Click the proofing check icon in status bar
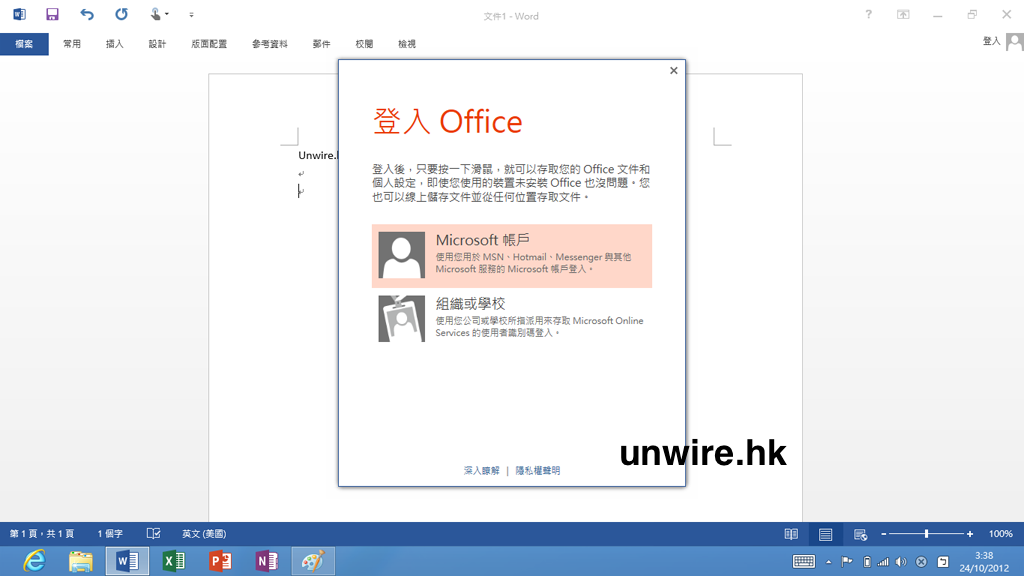Screen dimensions: 1024x576 (154, 534)
